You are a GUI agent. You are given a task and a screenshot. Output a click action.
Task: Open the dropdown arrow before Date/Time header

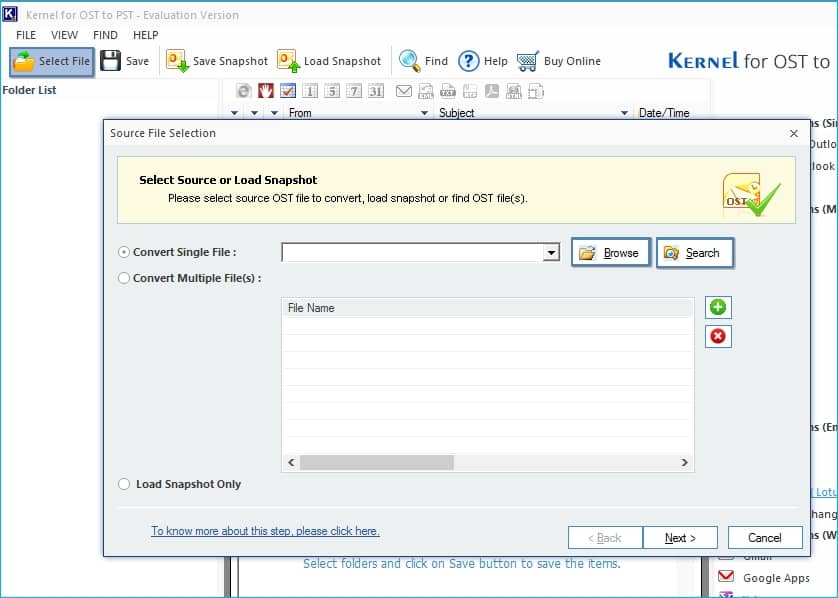tap(624, 113)
